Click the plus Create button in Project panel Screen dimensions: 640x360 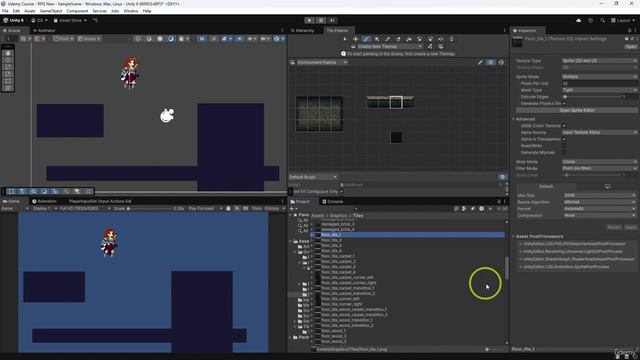point(293,209)
